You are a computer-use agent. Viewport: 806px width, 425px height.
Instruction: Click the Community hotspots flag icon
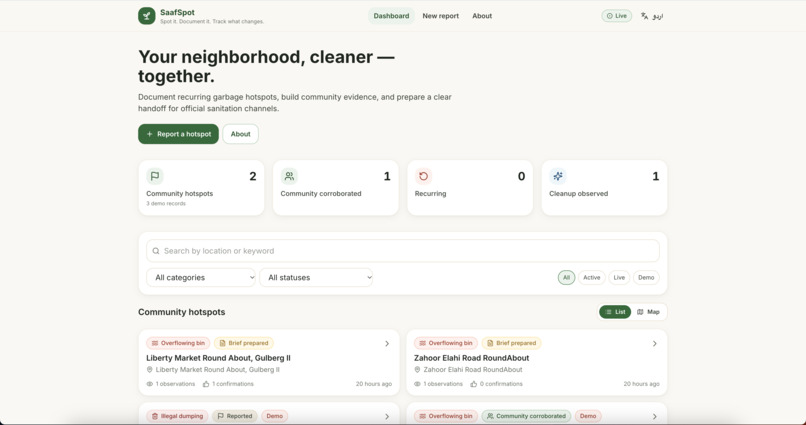(155, 176)
